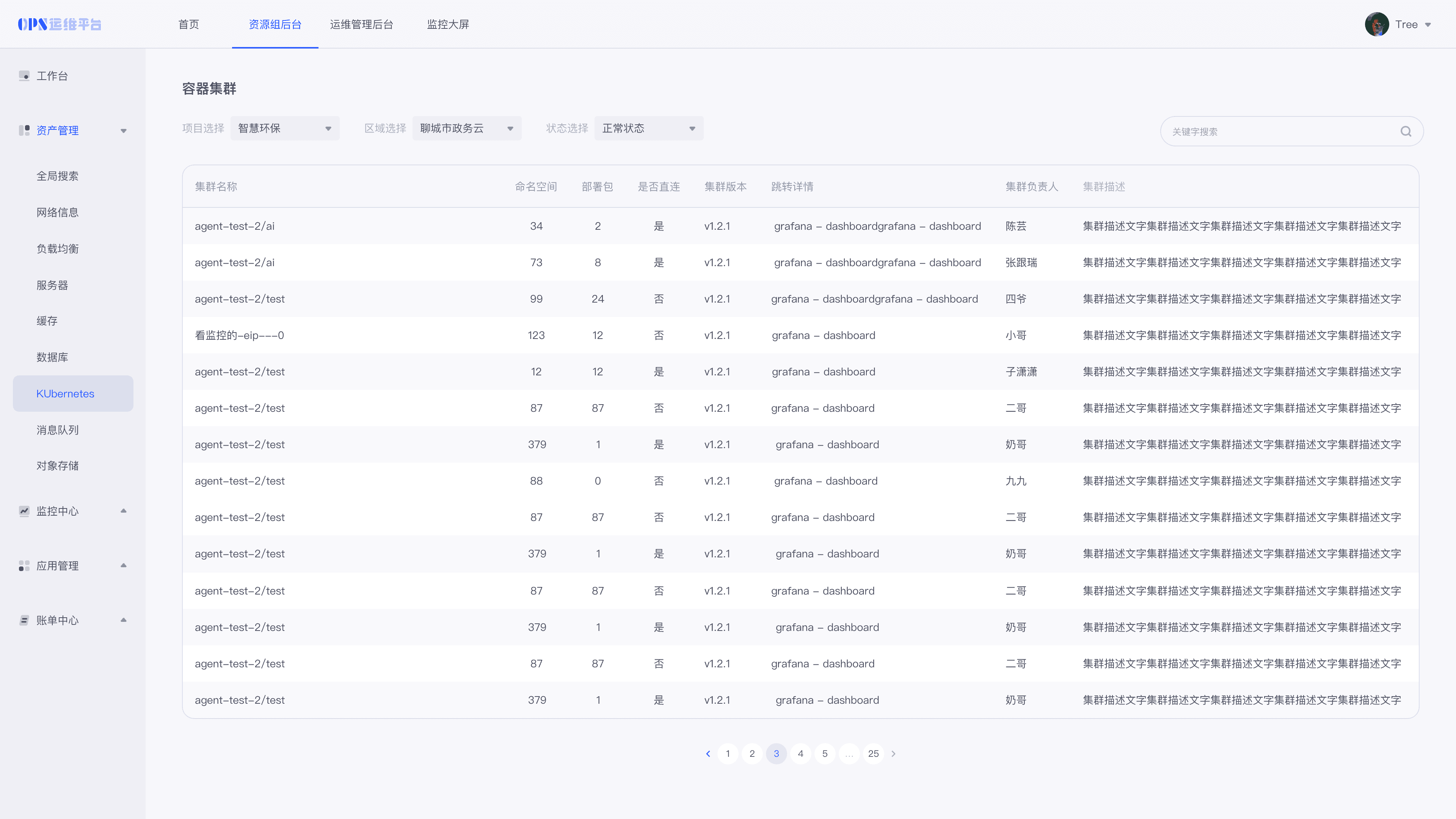The image size is (1456, 819).
Task: Expand the Tree user menu arrow
Action: pos(1428,25)
